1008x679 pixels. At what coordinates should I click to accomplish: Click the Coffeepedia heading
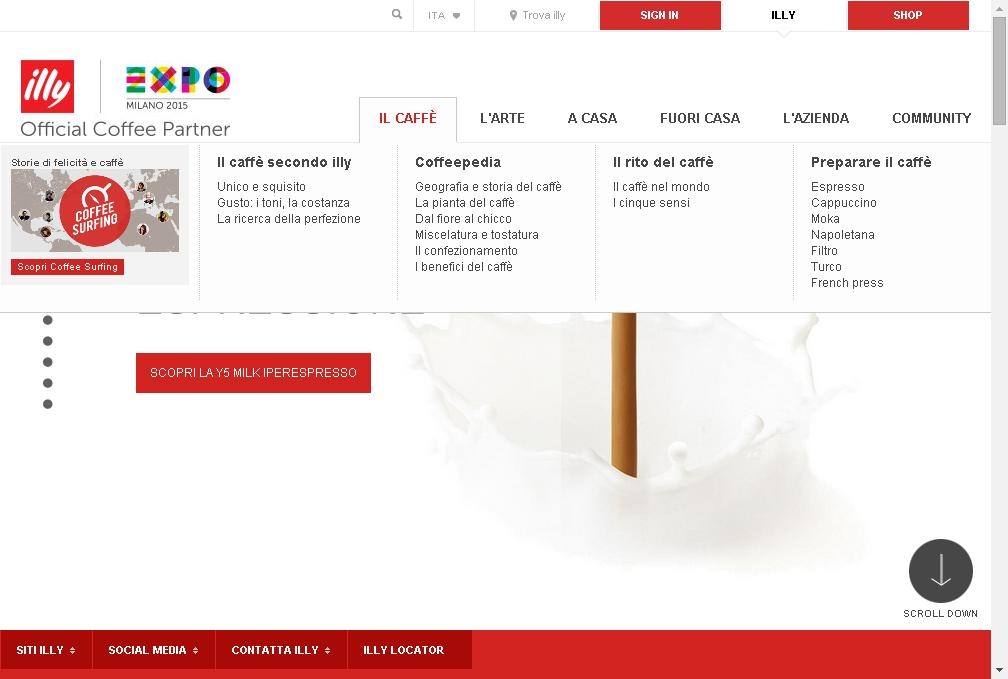coord(458,163)
